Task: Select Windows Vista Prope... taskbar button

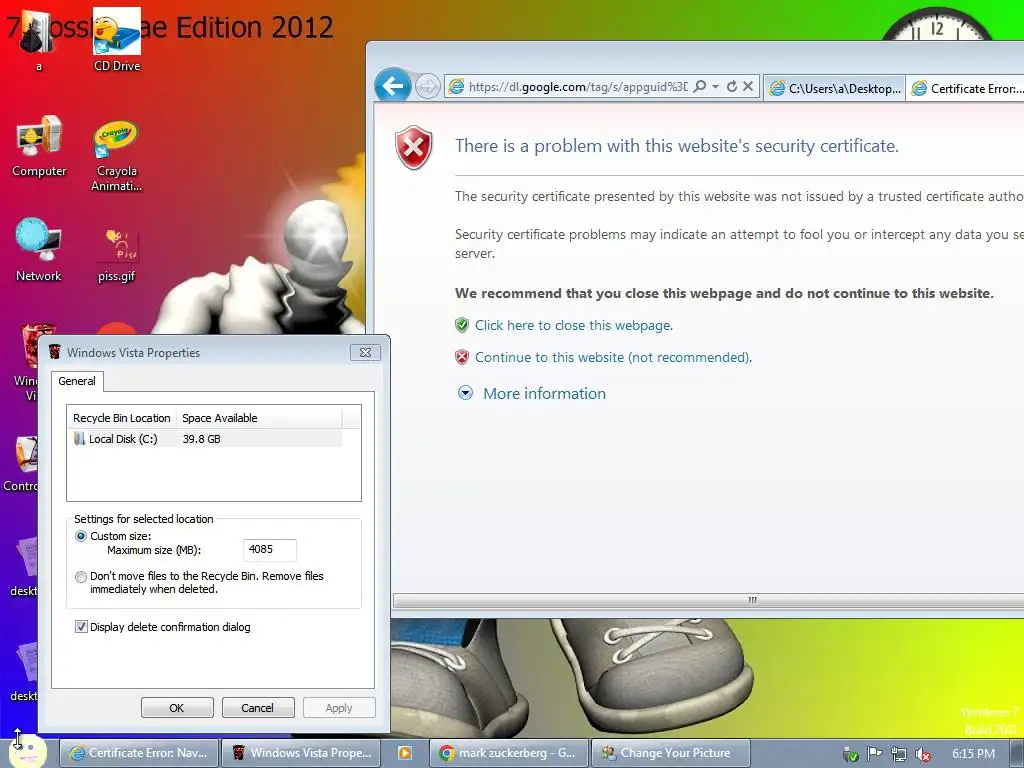Action: [x=302, y=753]
